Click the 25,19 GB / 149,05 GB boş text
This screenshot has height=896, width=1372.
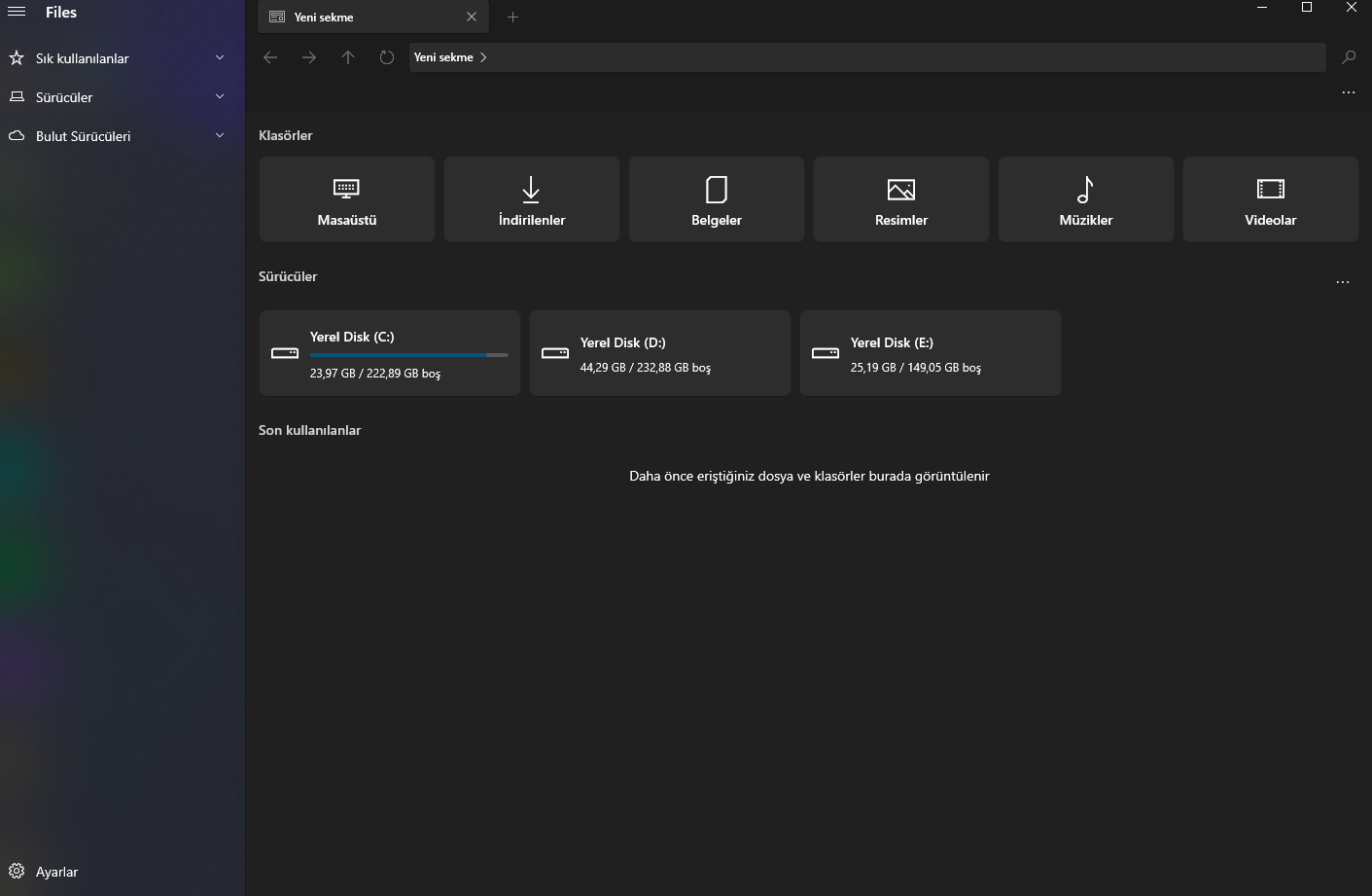pyautogui.click(x=916, y=368)
